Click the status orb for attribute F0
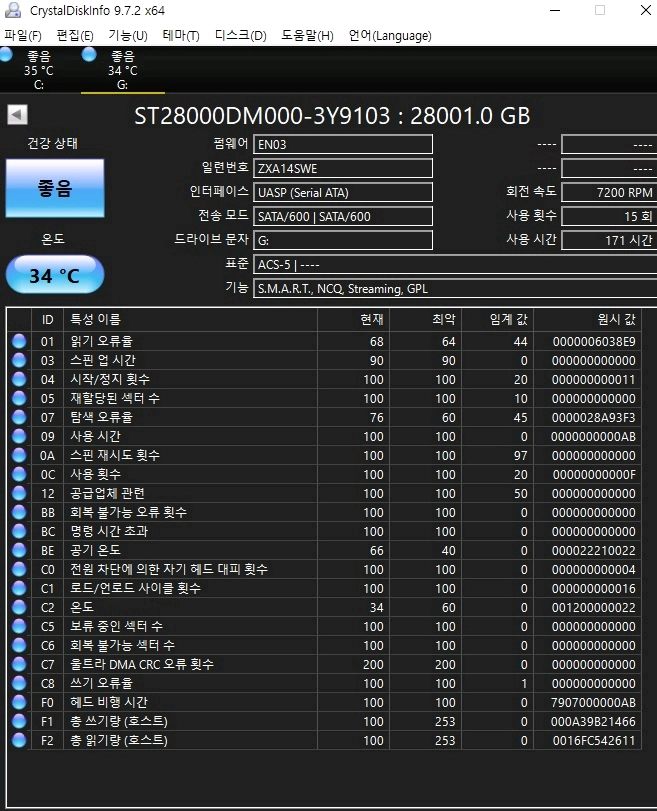The width and height of the screenshot is (657, 811). [x=19, y=702]
